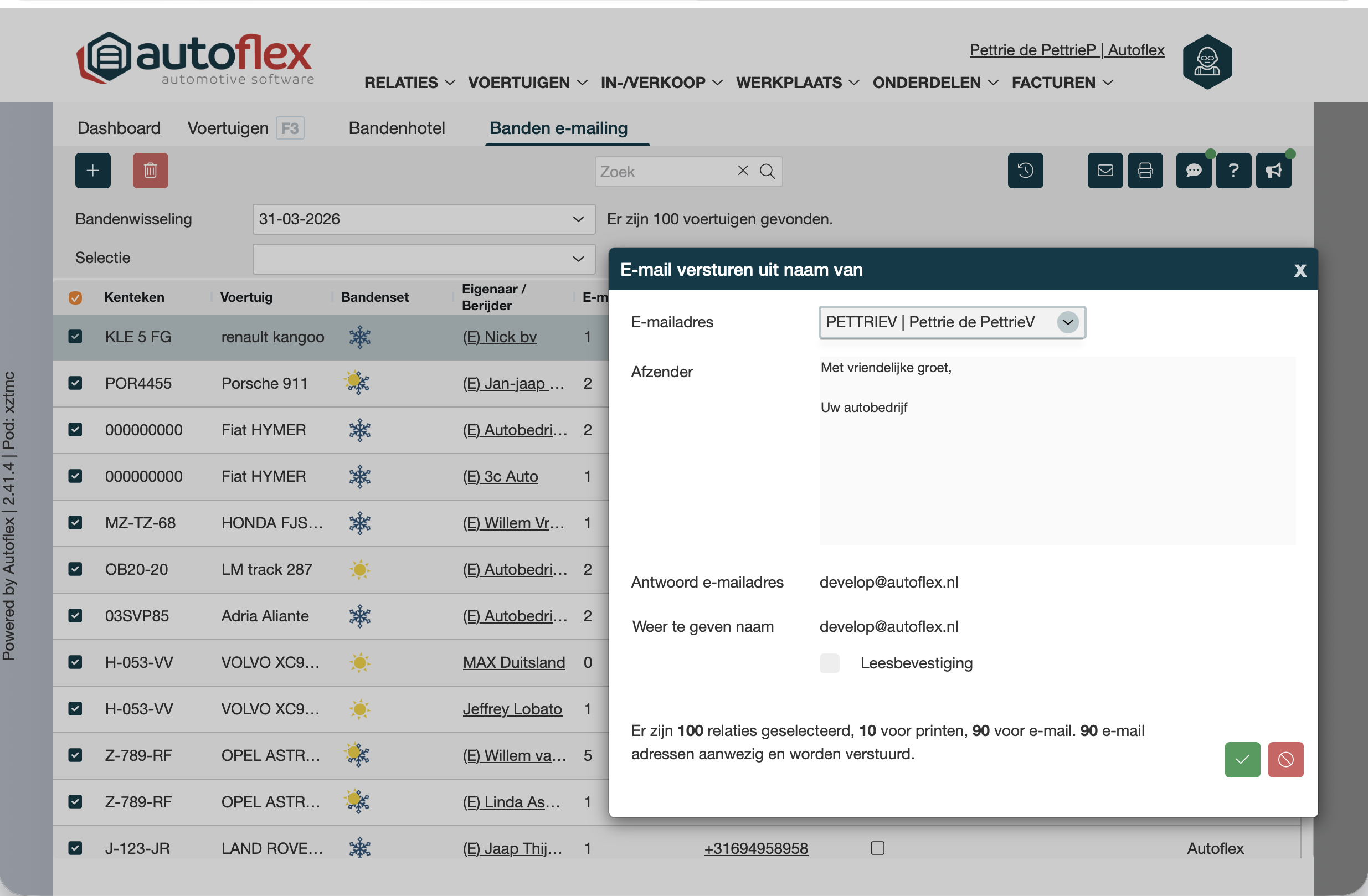Uncheck the OB20-20 row checkbox
Image resolution: width=1368 pixels, height=896 pixels.
click(75, 570)
